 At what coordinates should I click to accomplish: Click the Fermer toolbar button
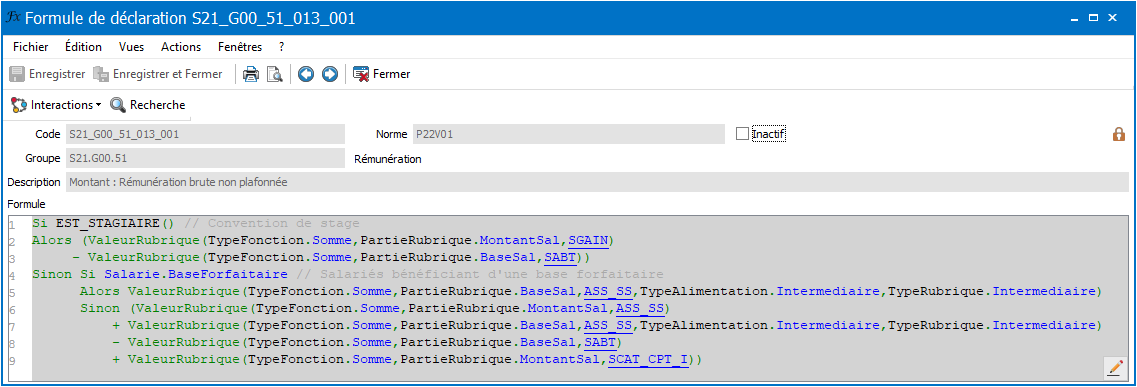click(381, 74)
